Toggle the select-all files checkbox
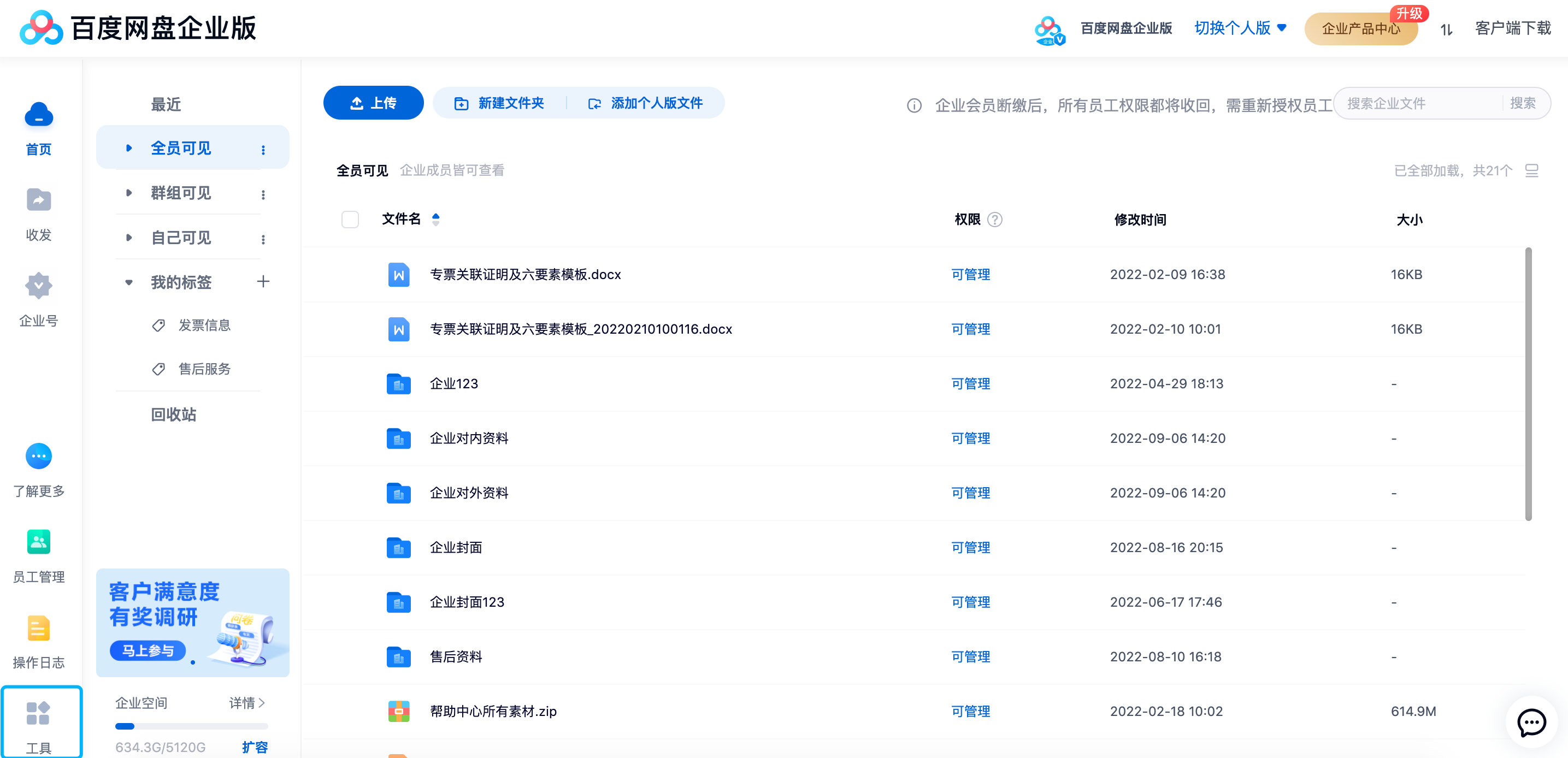Viewport: 1568px width, 758px height. [x=350, y=219]
